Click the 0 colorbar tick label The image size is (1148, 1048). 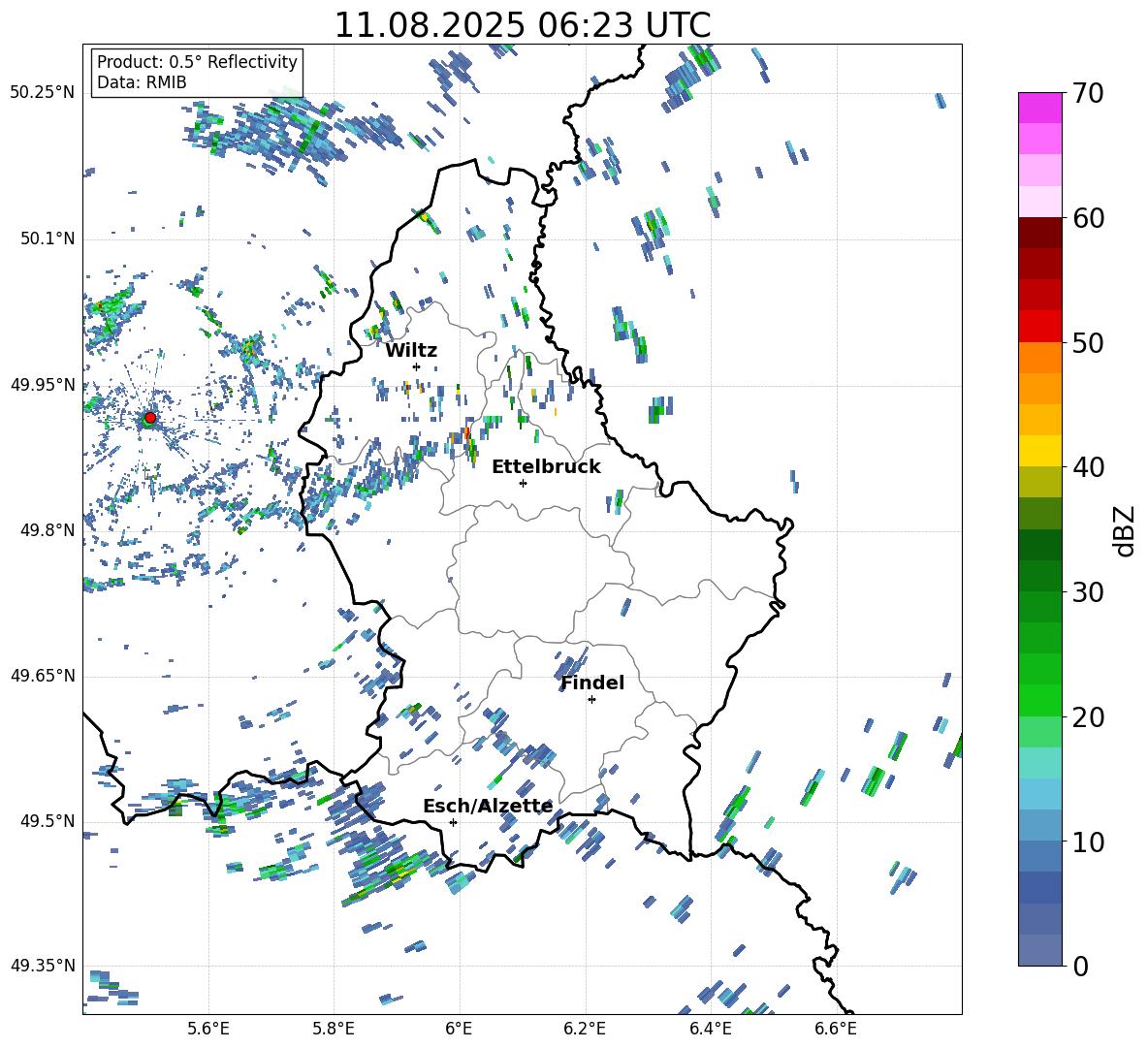click(x=1080, y=966)
